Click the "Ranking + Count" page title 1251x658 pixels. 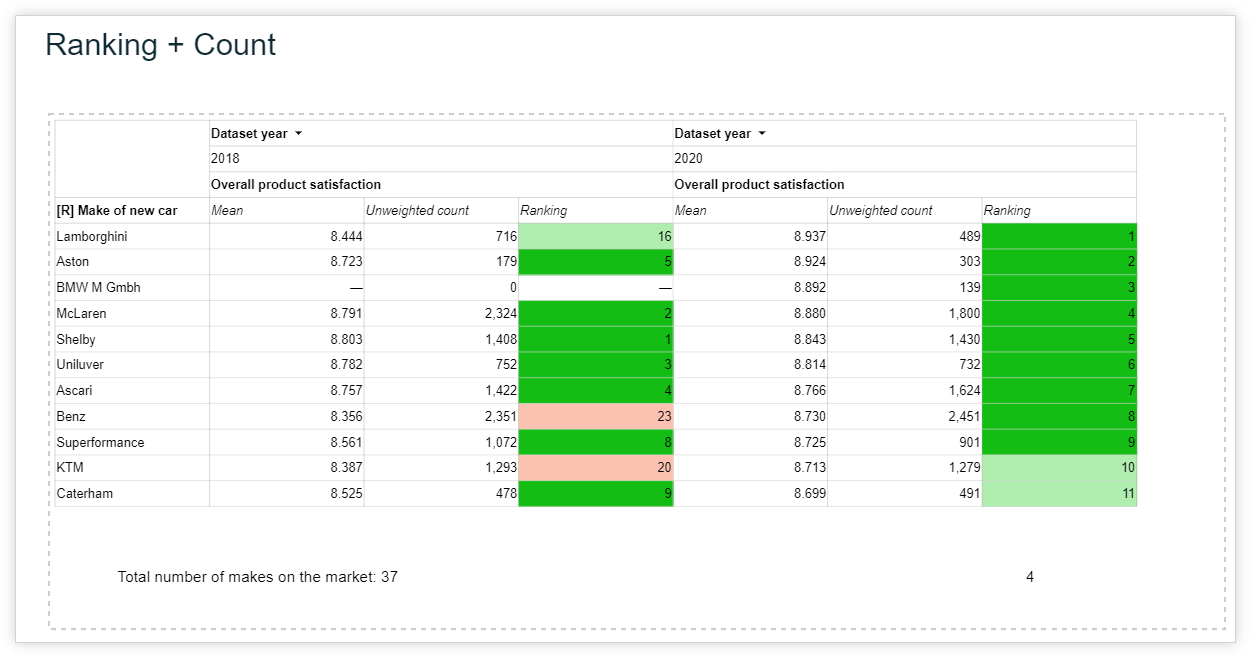pos(161,45)
